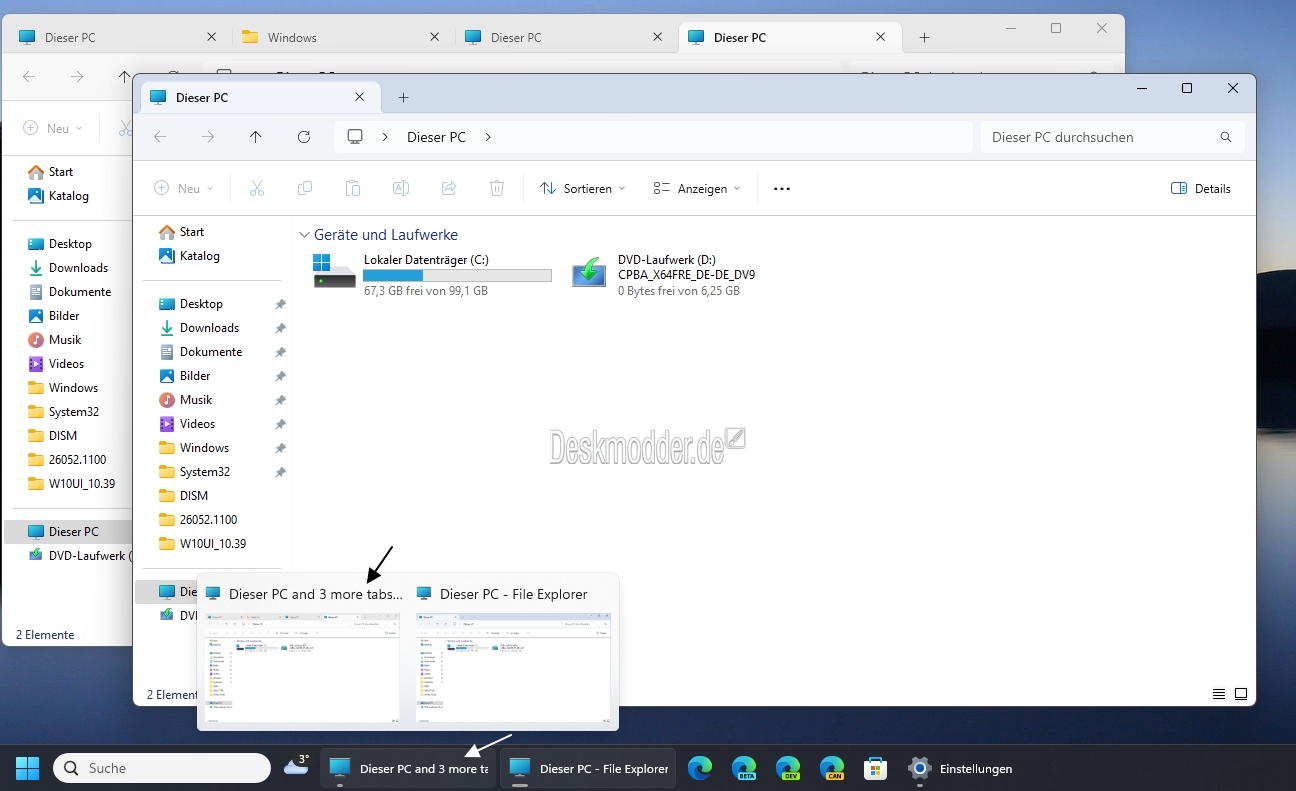Select Dieser PC in background window navigation pane
This screenshot has height=791, width=1296.
(68, 531)
